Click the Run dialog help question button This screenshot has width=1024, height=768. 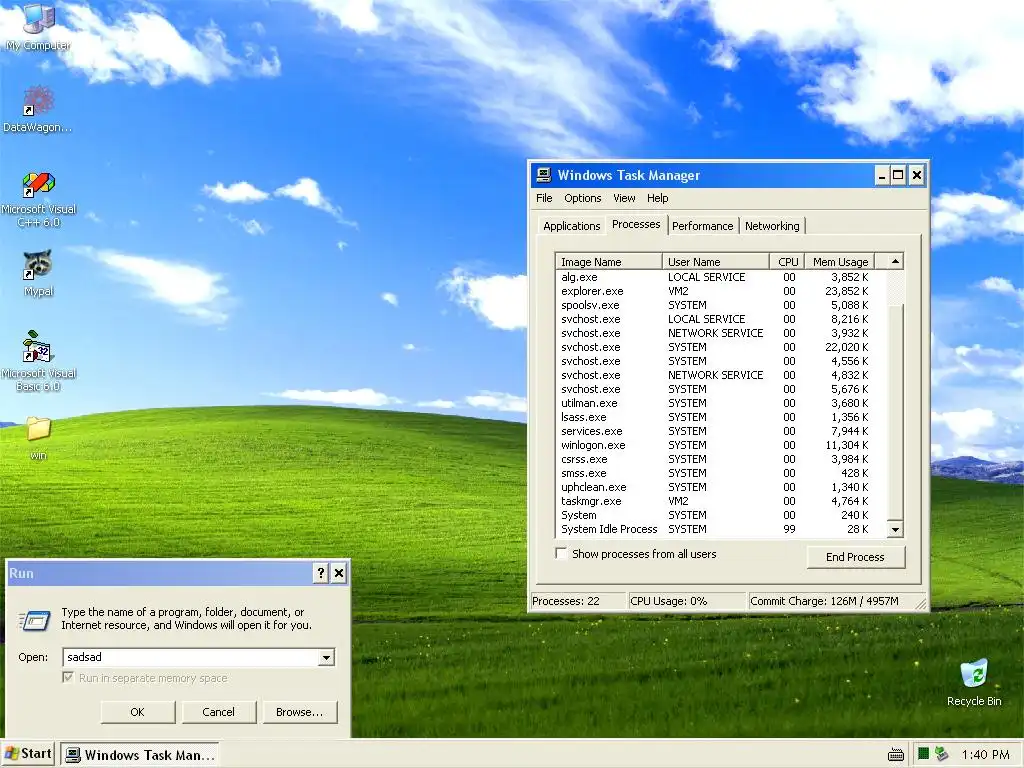321,573
